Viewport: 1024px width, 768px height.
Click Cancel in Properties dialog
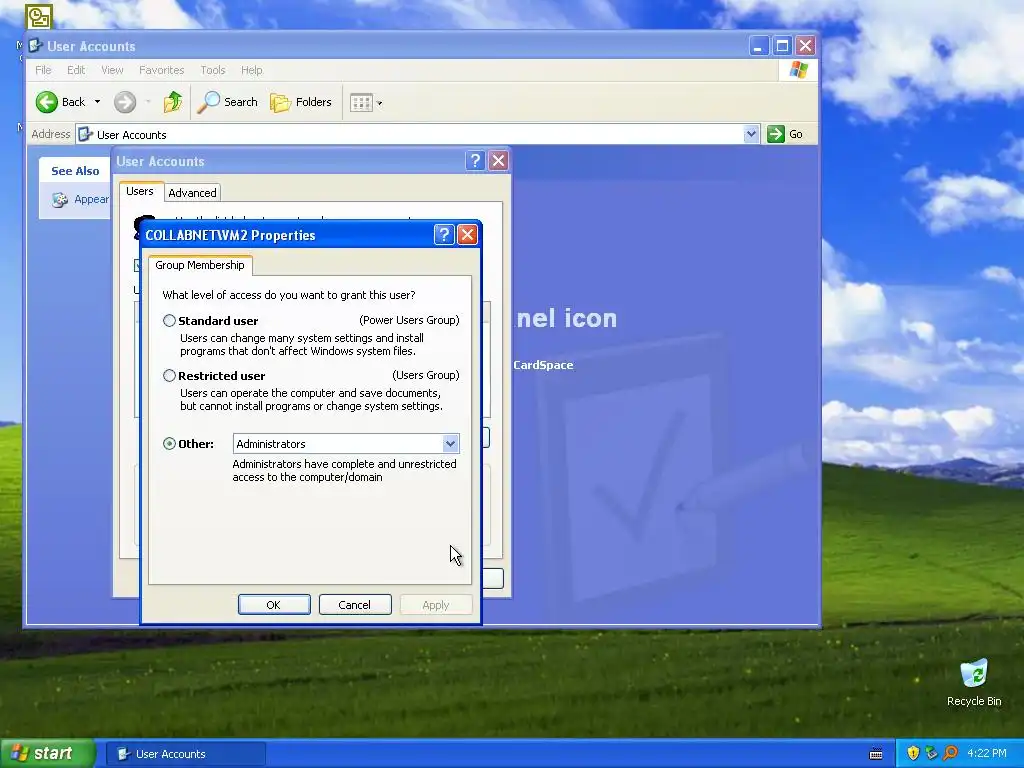pos(355,605)
